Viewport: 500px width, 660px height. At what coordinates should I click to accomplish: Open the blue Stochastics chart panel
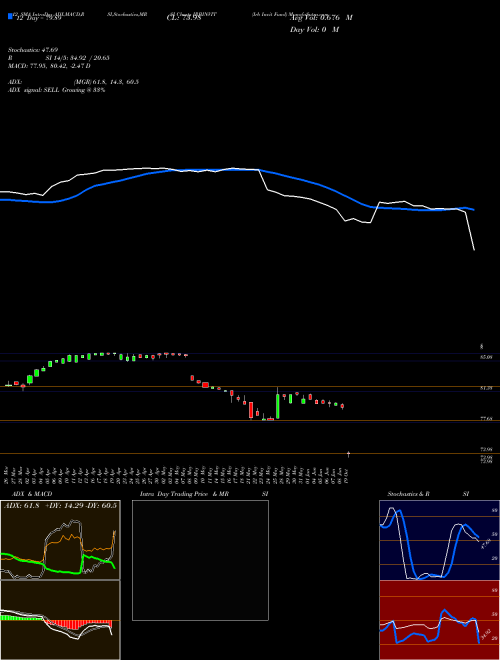(439, 540)
